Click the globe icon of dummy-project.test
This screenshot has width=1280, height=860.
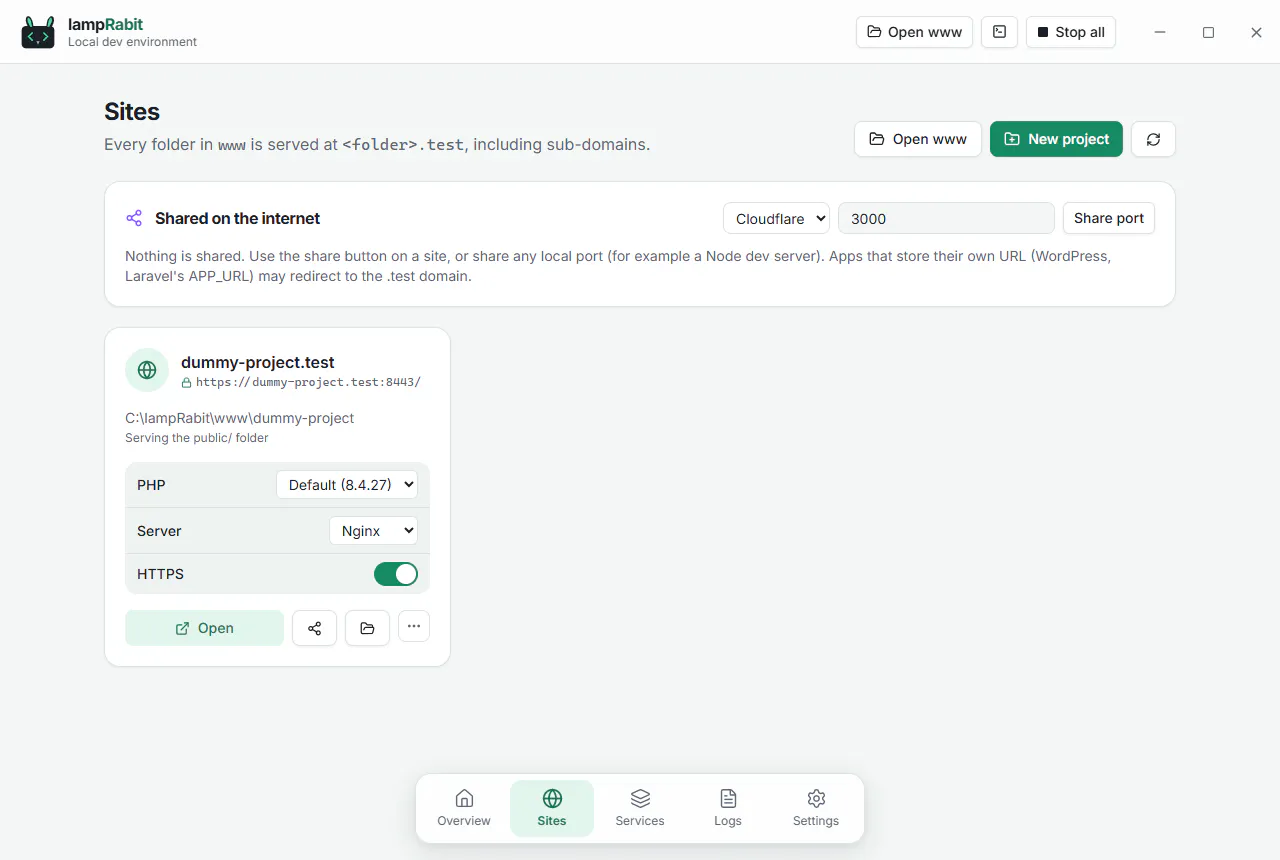(147, 370)
